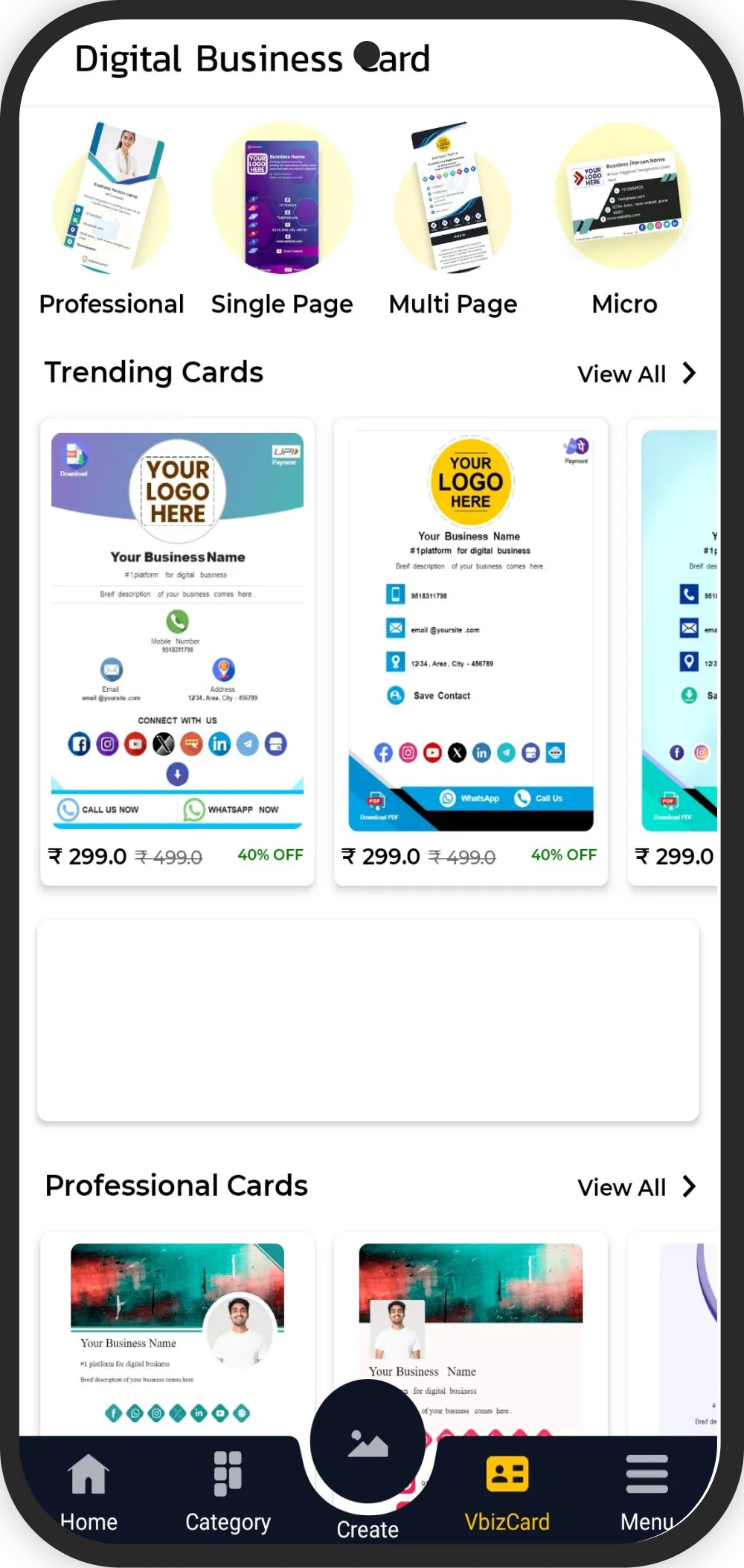The width and height of the screenshot is (744, 1568).
Task: Select the Multi Page category icon
Action: tap(453, 199)
